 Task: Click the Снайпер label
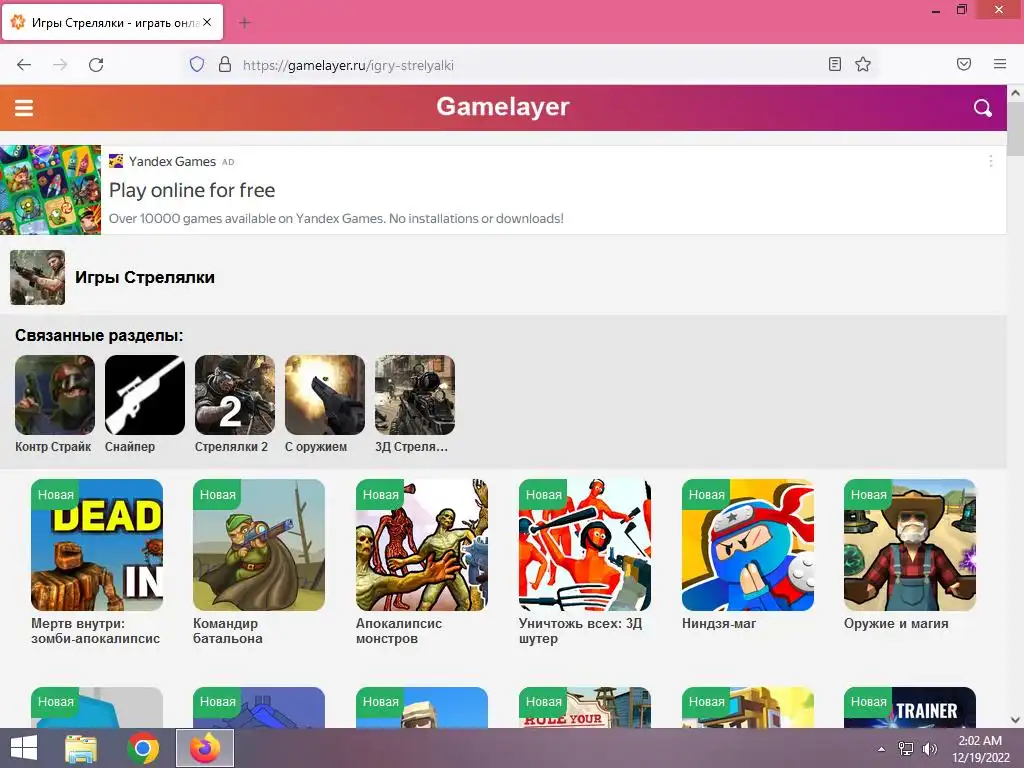pos(130,447)
